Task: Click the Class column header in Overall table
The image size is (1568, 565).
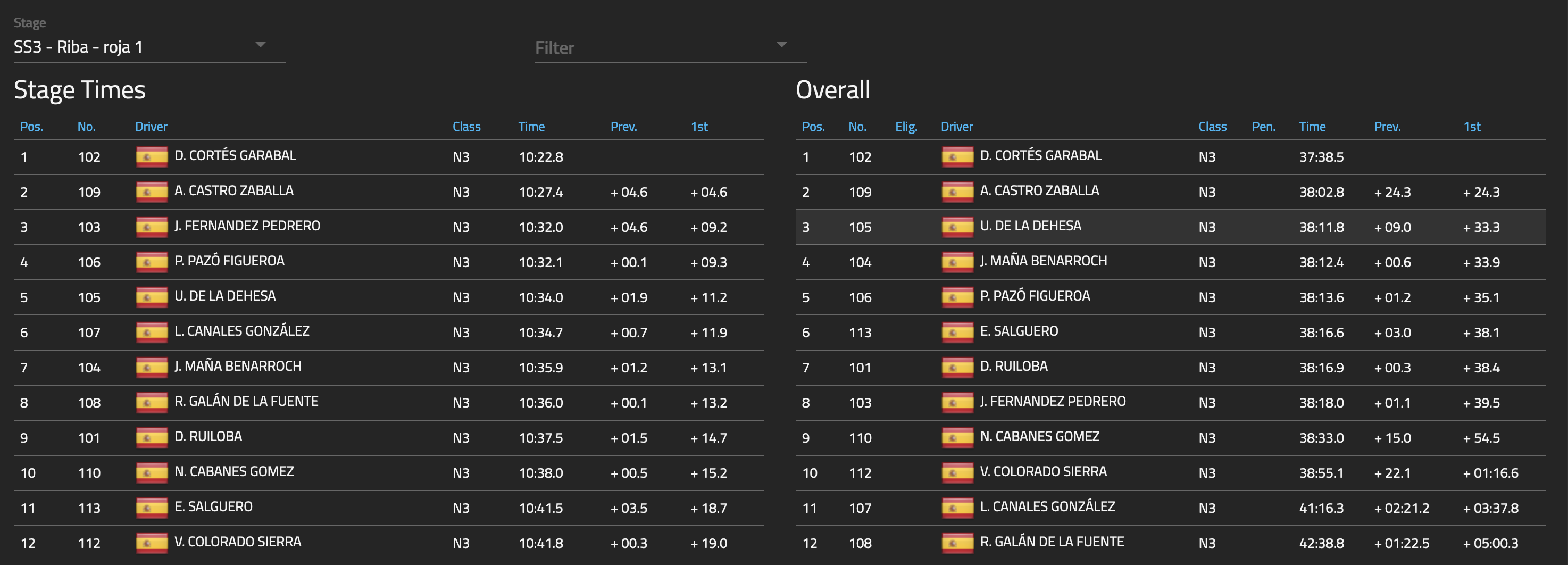Action: [x=1212, y=127]
